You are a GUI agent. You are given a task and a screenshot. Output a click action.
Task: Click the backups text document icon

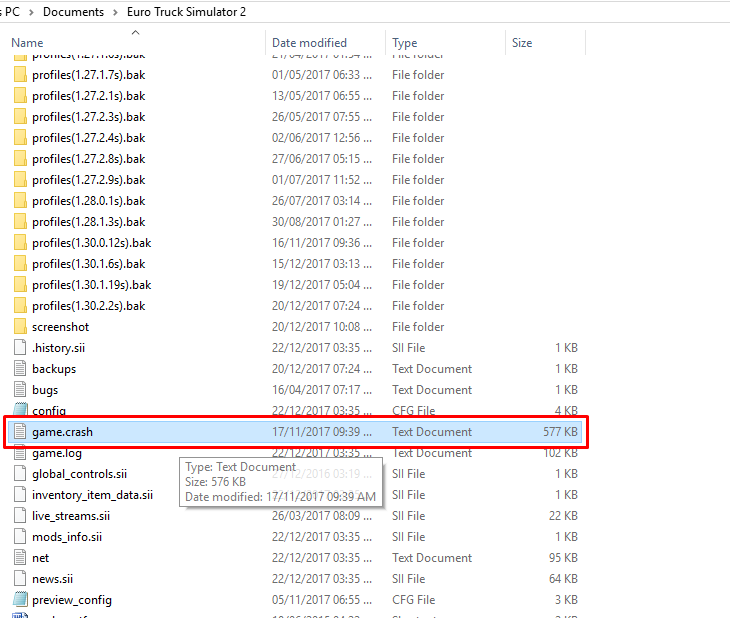click(20, 368)
